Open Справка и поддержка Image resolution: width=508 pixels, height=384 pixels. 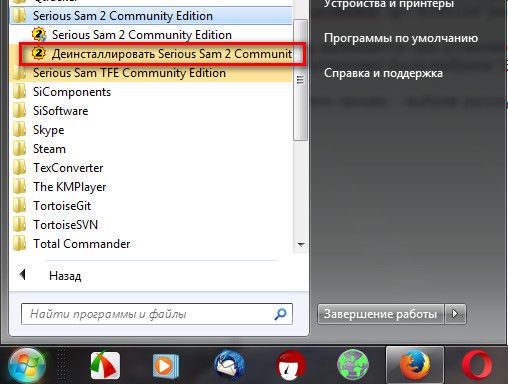pos(383,73)
